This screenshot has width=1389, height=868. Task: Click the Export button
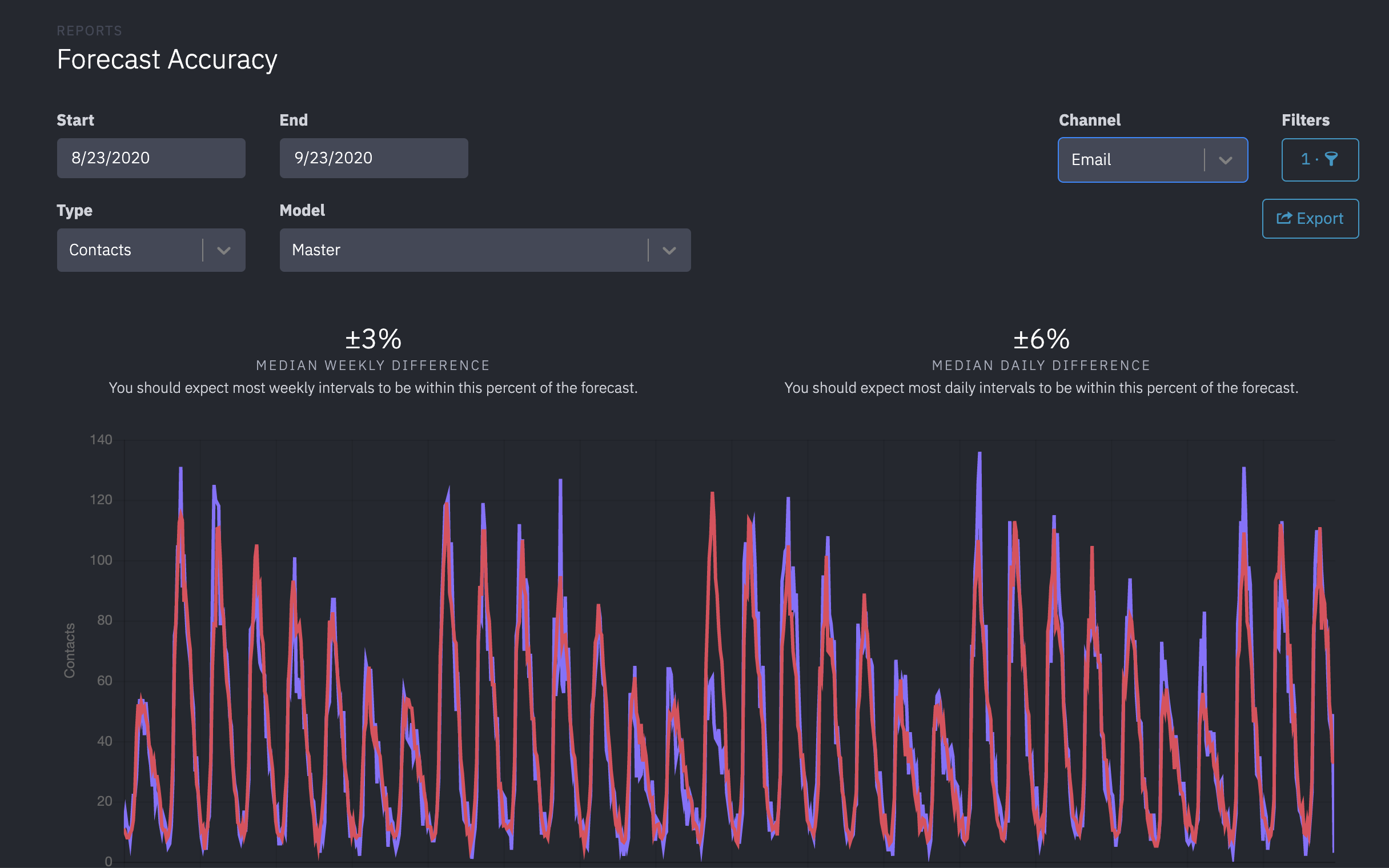click(1310, 218)
